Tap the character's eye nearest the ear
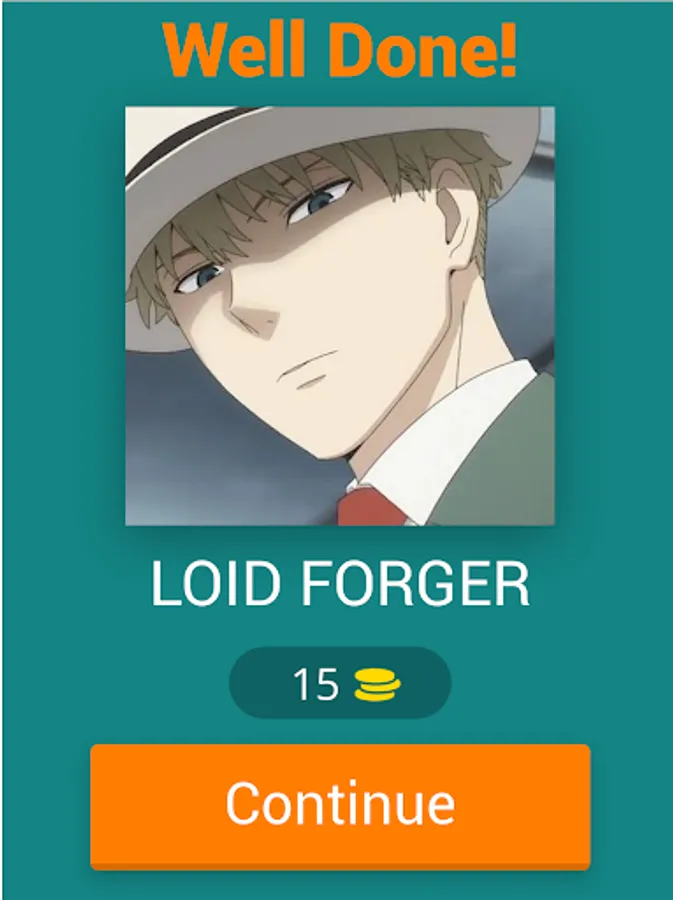The height and width of the screenshot is (900, 673). [x=319, y=202]
